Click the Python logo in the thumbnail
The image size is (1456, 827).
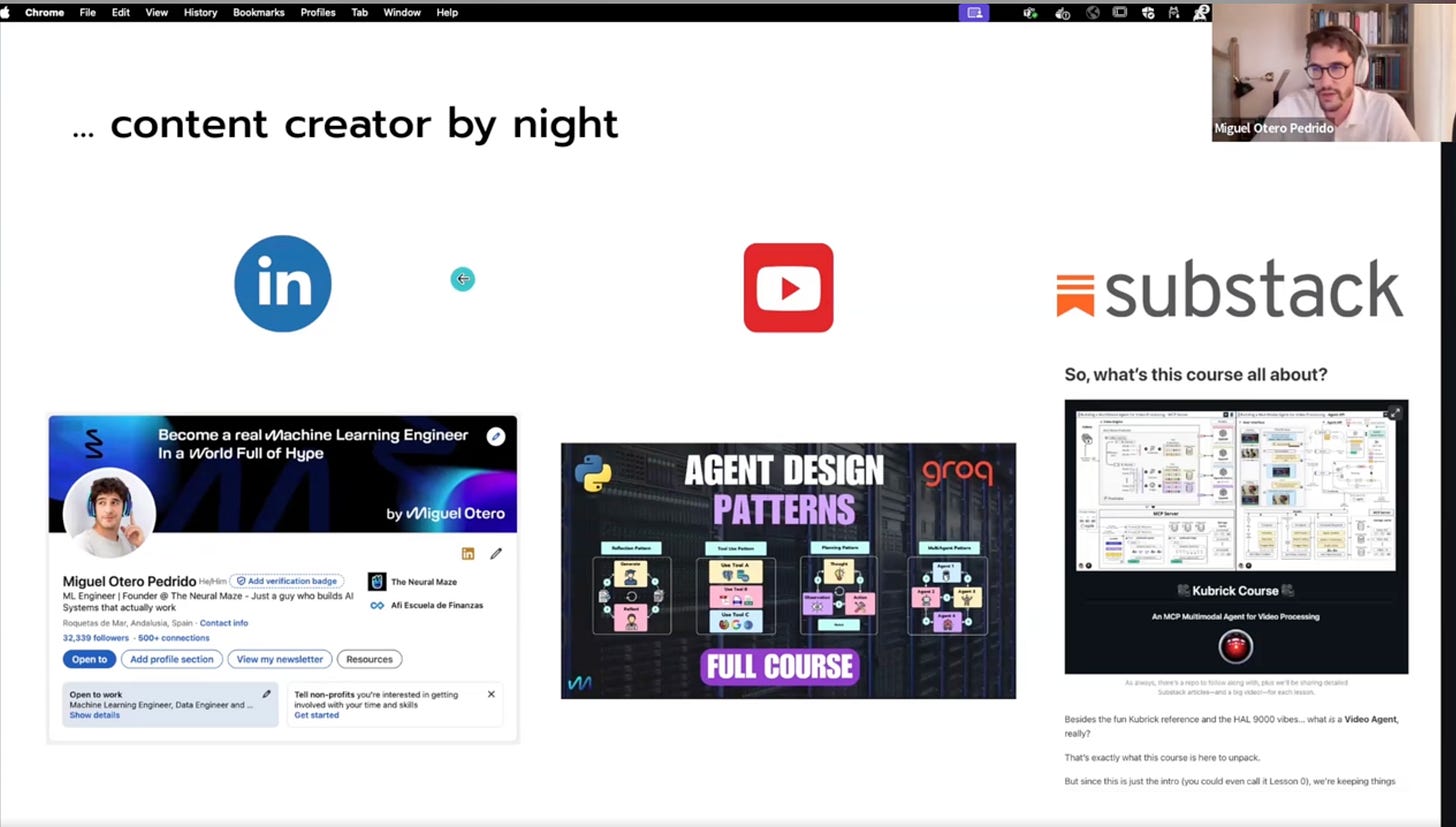(593, 472)
